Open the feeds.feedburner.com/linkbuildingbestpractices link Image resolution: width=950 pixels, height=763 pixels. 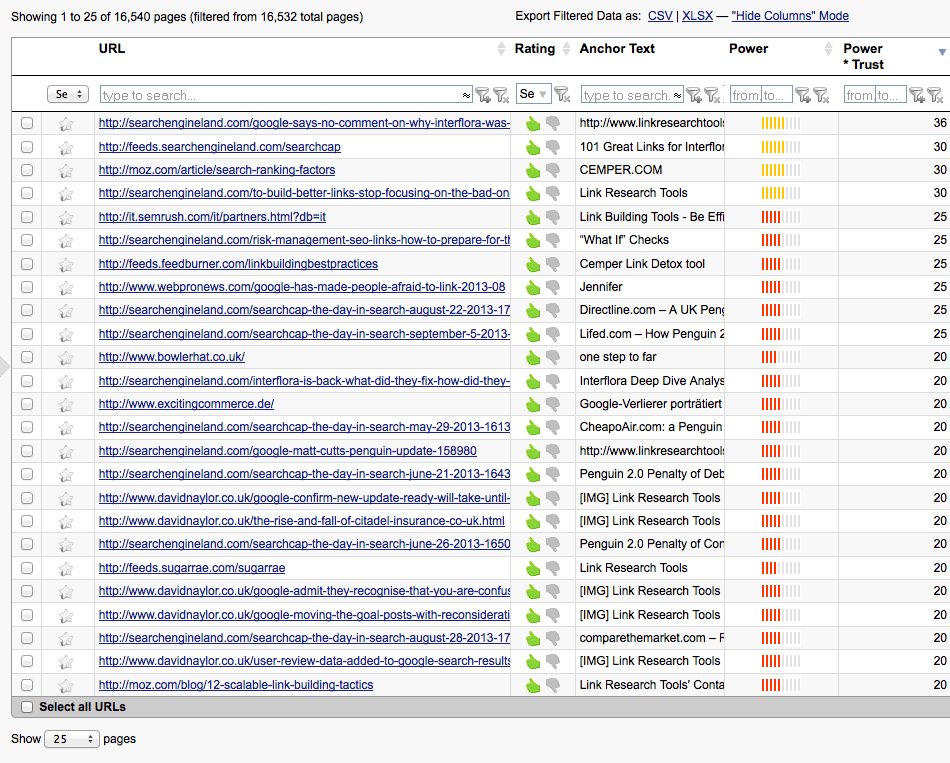(x=238, y=264)
